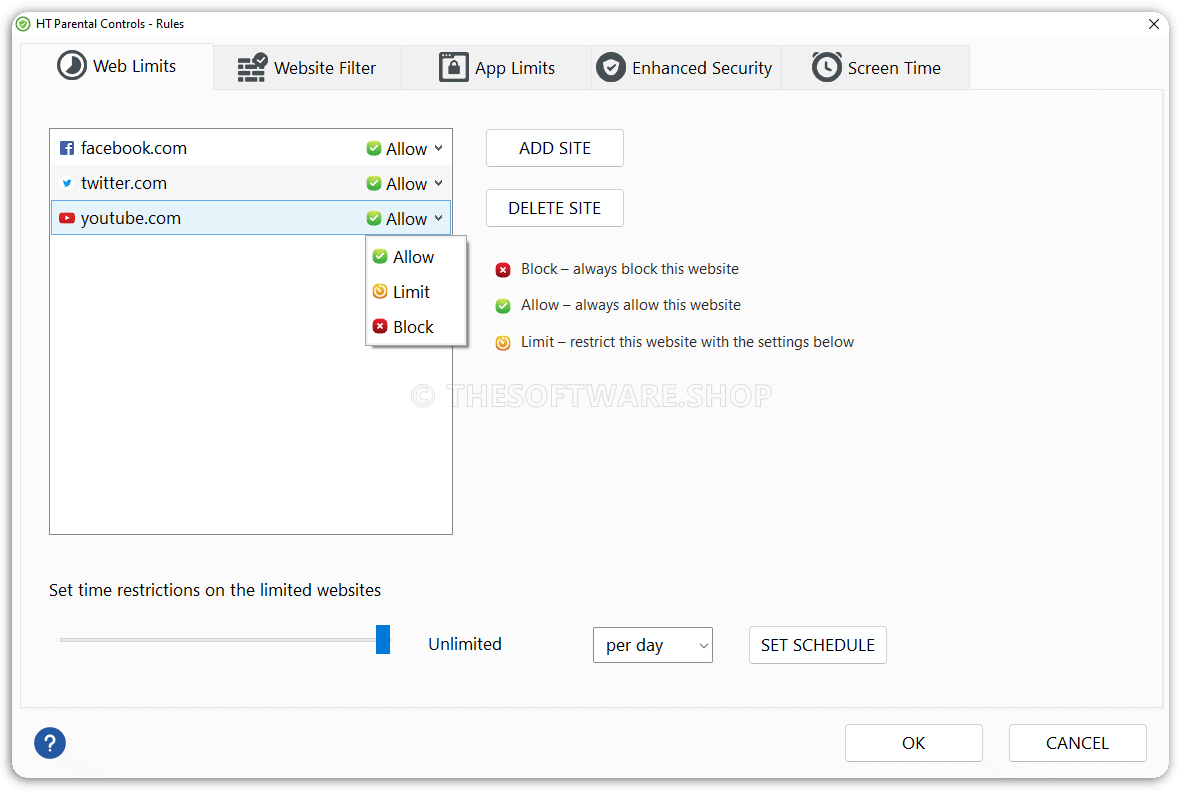Open the Enhanced Security tab
The image size is (1181, 790).
(x=687, y=68)
